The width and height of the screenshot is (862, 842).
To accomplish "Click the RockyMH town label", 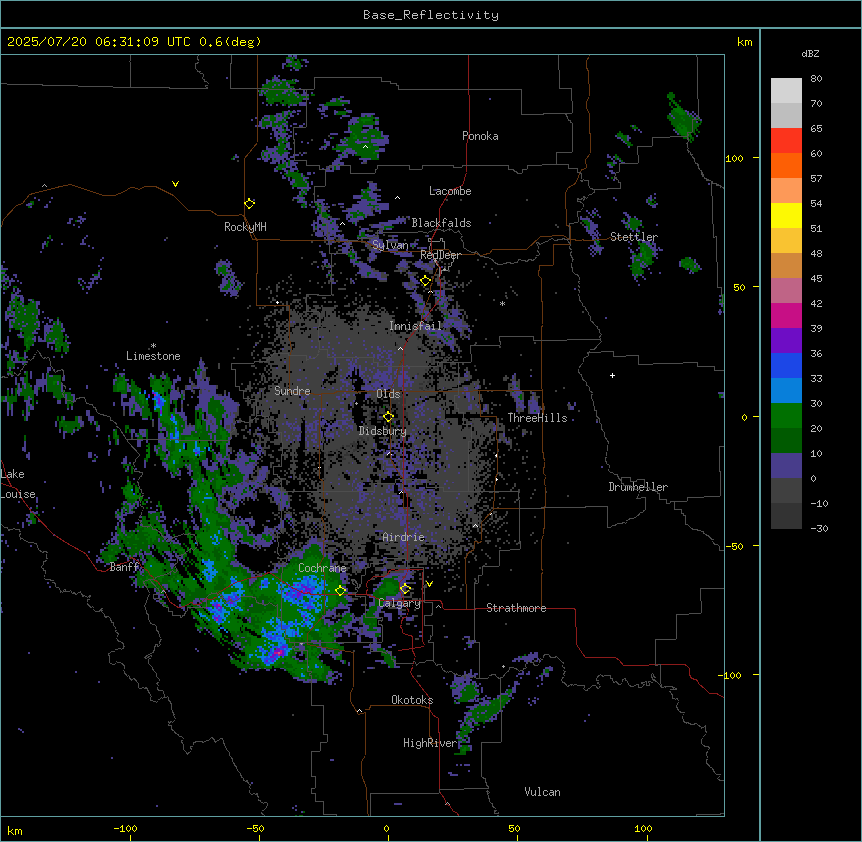I will point(245,227).
